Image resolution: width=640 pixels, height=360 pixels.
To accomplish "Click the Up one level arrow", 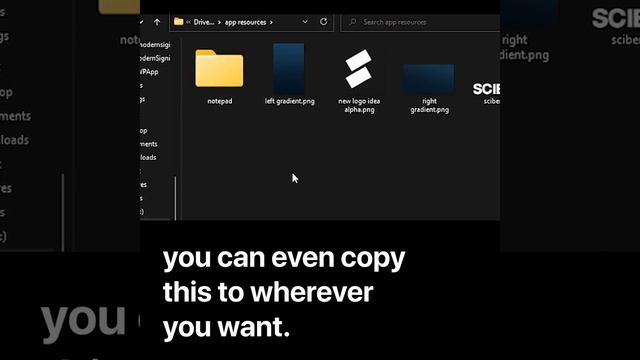I will pyautogui.click(x=157, y=22).
